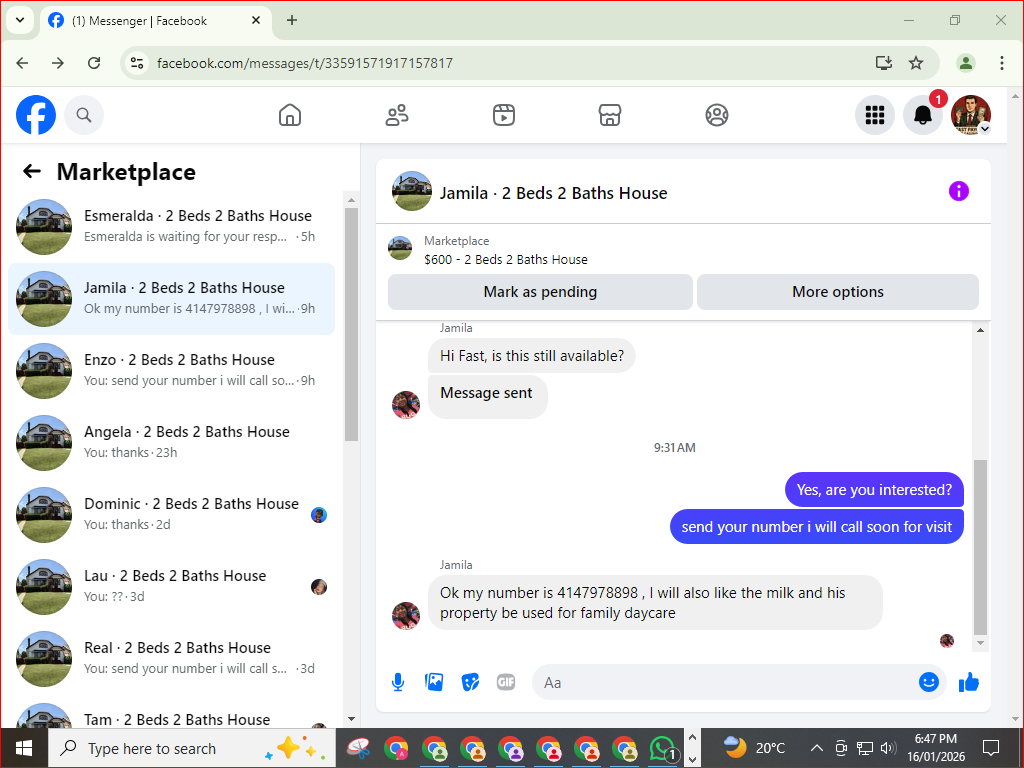Screen dimensions: 1024x768
Task: Go forward with the browser forward arrow
Action: [58, 63]
